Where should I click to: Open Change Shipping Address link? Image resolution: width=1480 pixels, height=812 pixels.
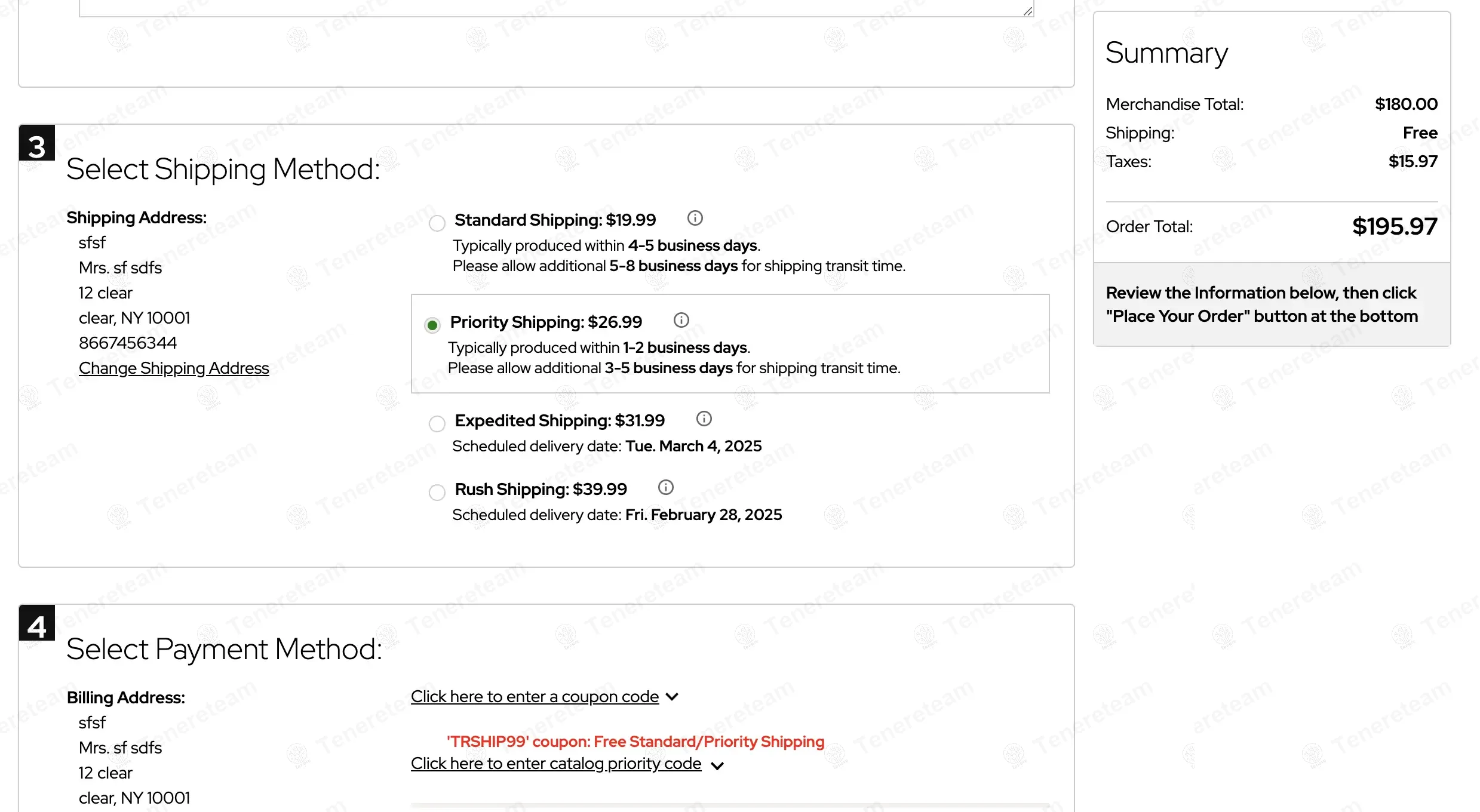click(174, 368)
